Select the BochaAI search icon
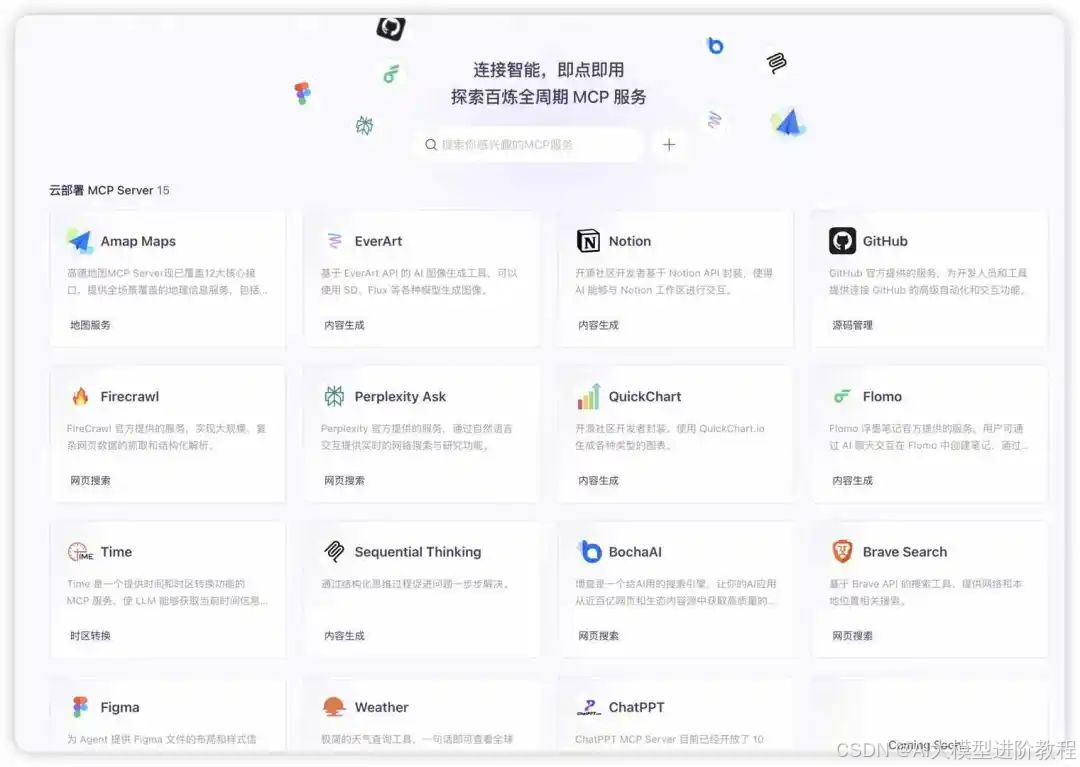 (x=590, y=551)
